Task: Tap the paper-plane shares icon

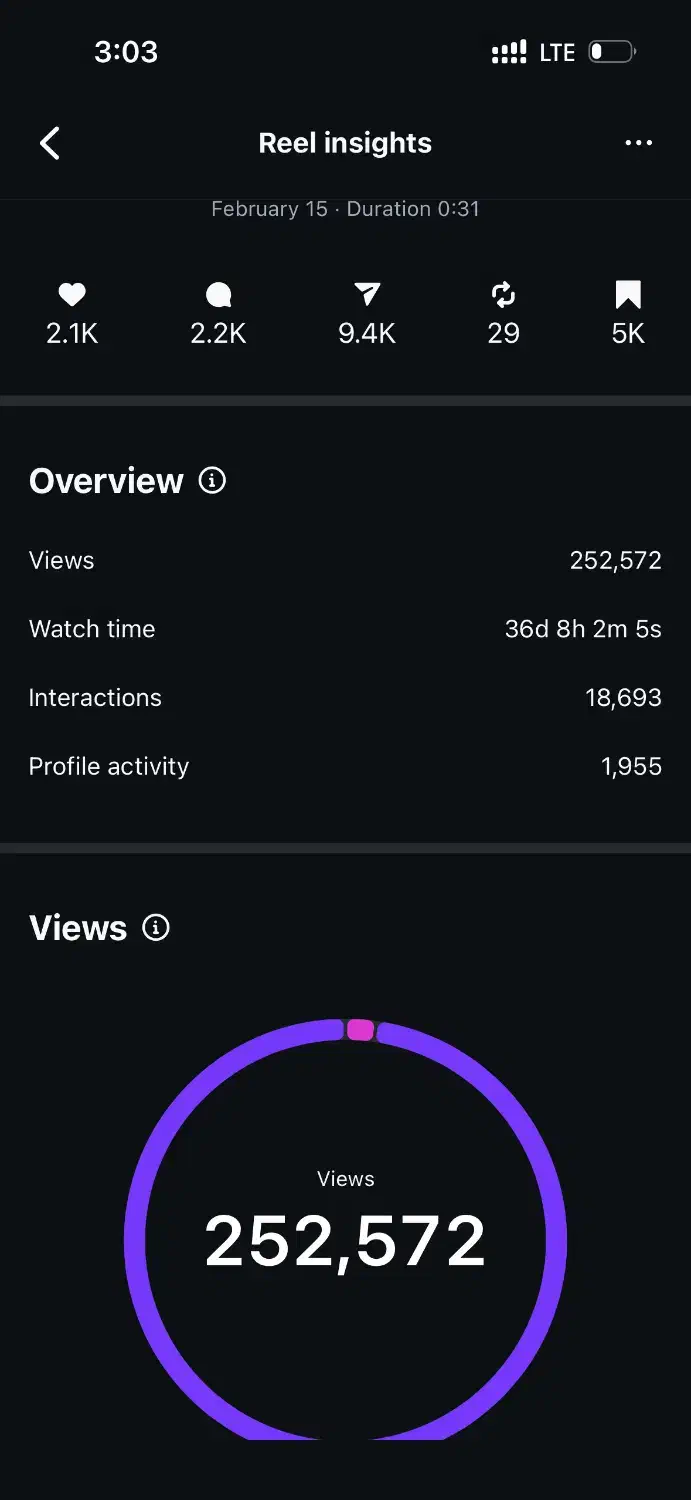Action: pos(367,294)
